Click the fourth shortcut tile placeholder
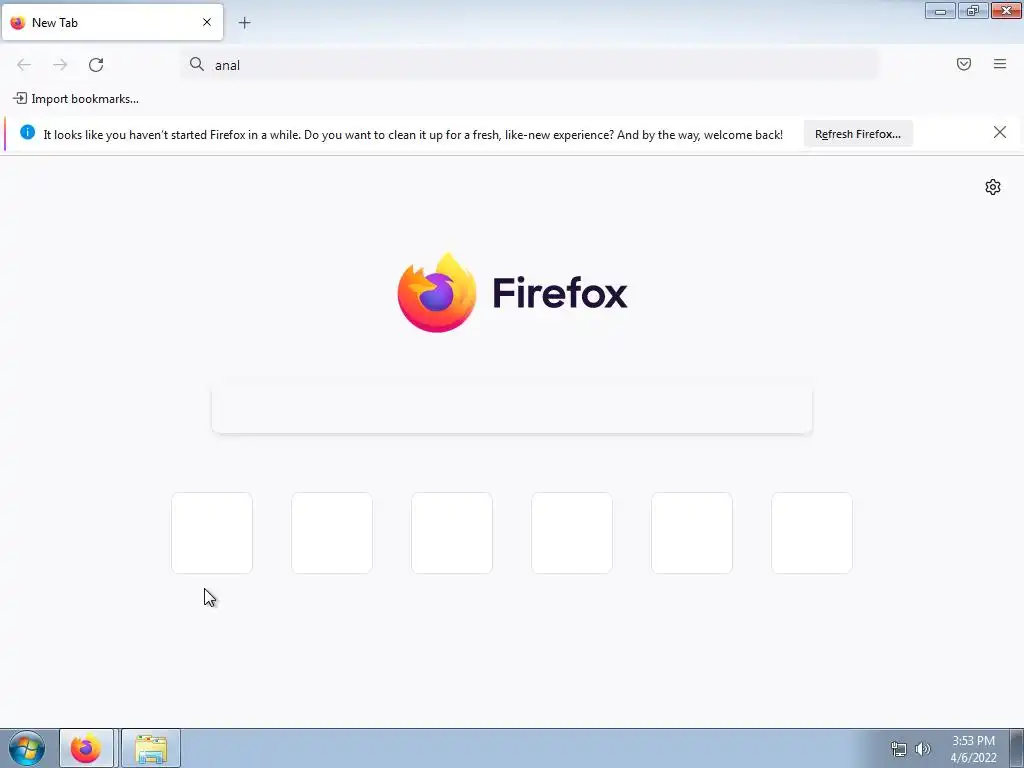 coord(572,533)
